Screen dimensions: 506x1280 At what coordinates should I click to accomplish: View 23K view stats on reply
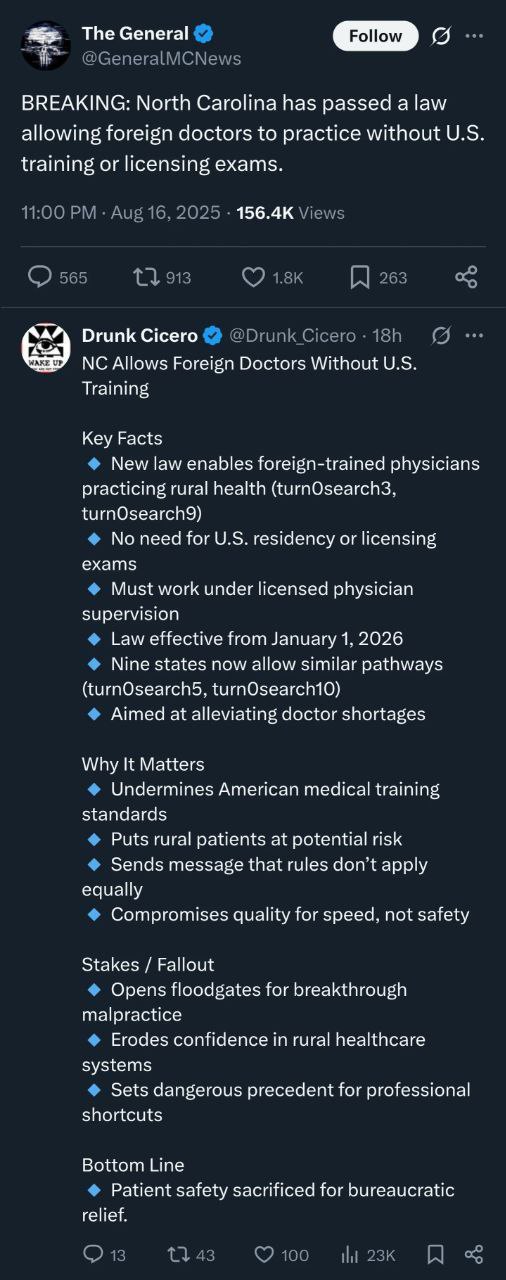pyautogui.click(x=368, y=1254)
